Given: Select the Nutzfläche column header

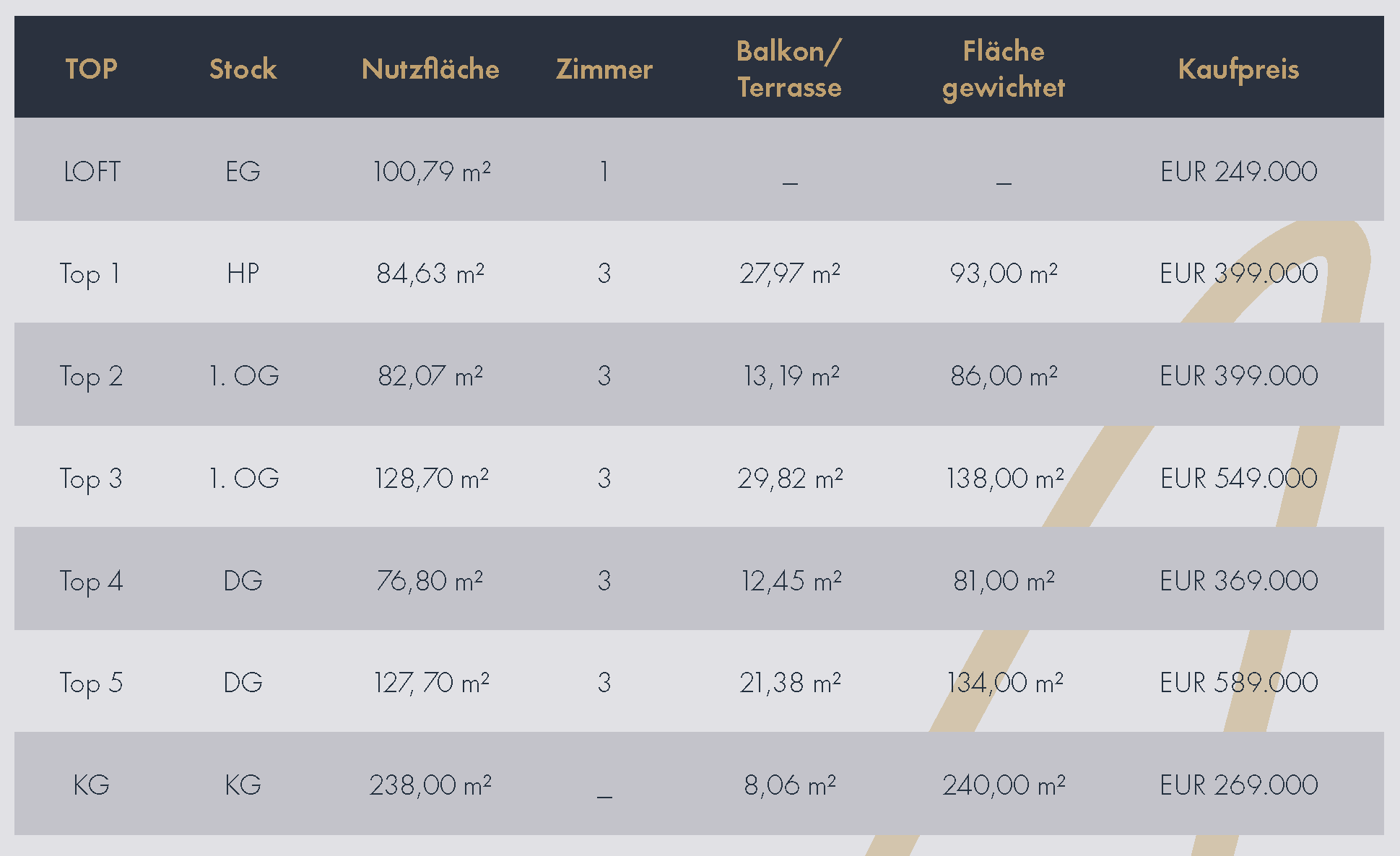Looking at the screenshot, I should click(430, 69).
